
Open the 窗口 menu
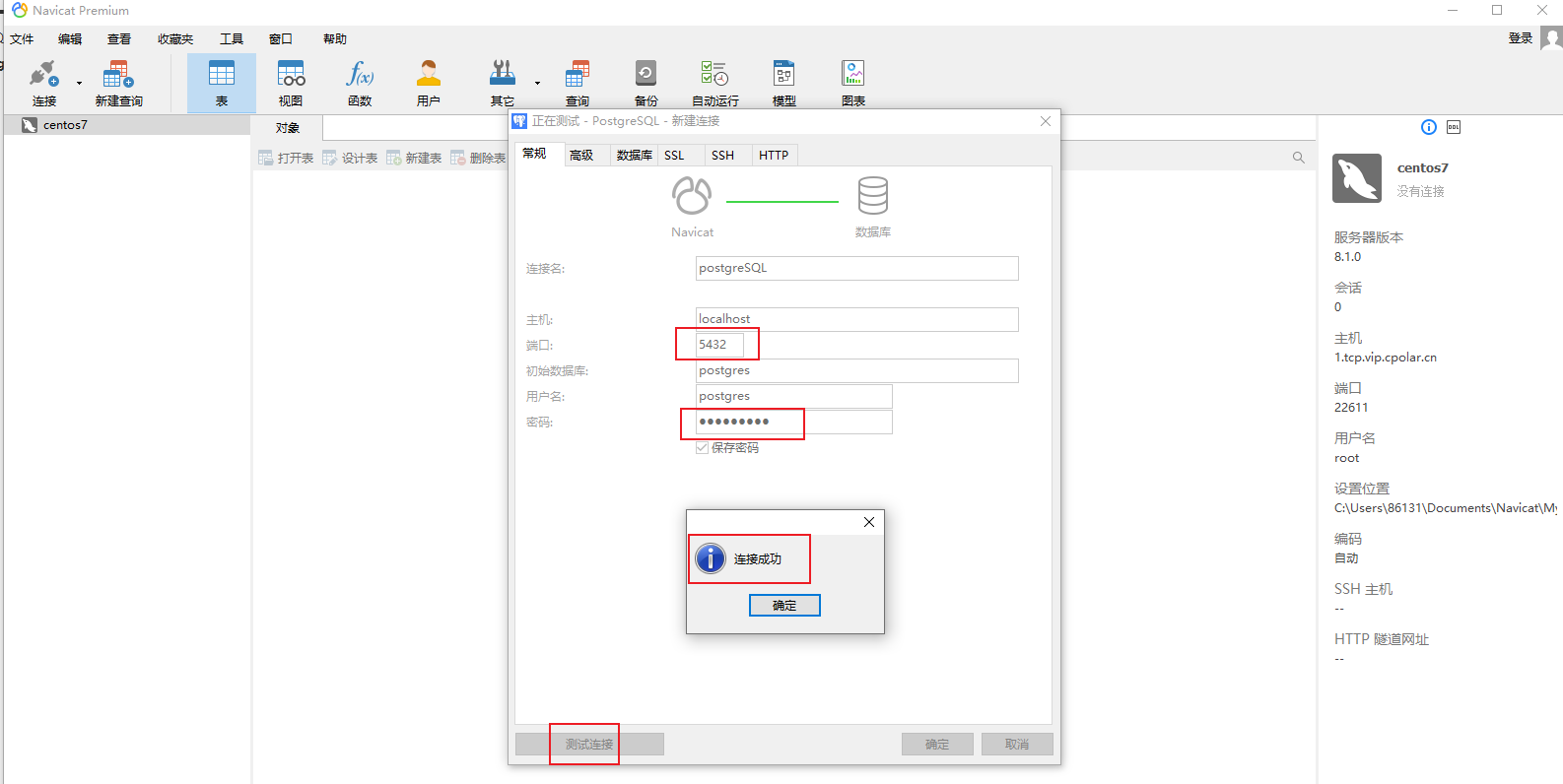tap(281, 39)
